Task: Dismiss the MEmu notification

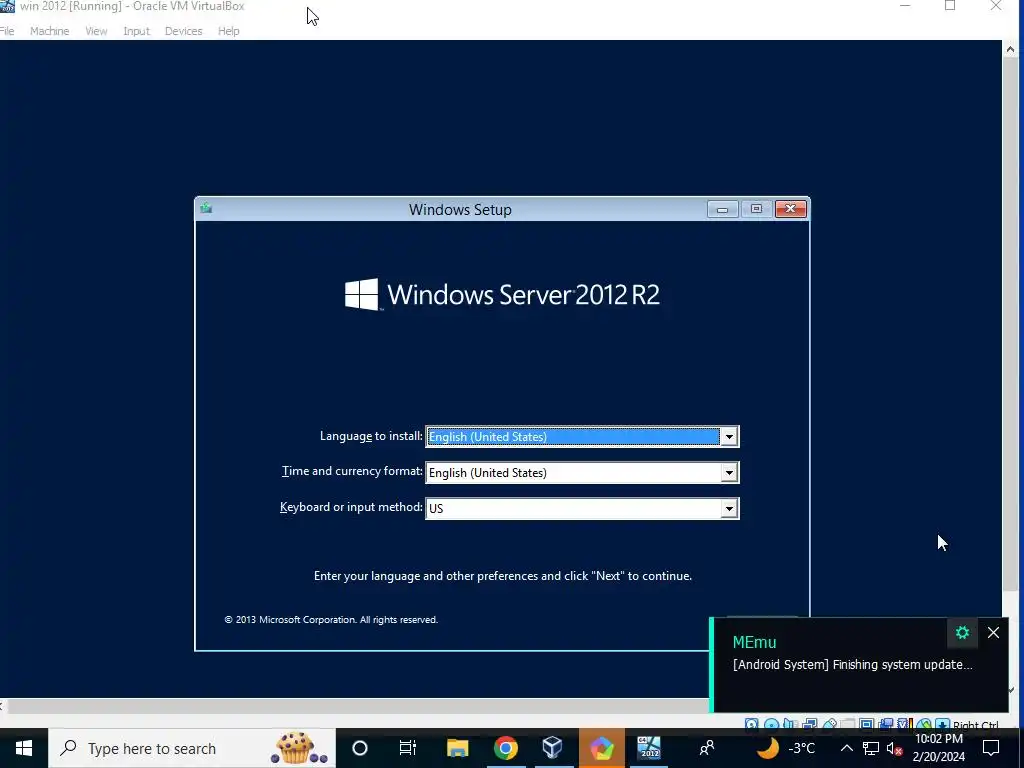Action: [x=993, y=632]
